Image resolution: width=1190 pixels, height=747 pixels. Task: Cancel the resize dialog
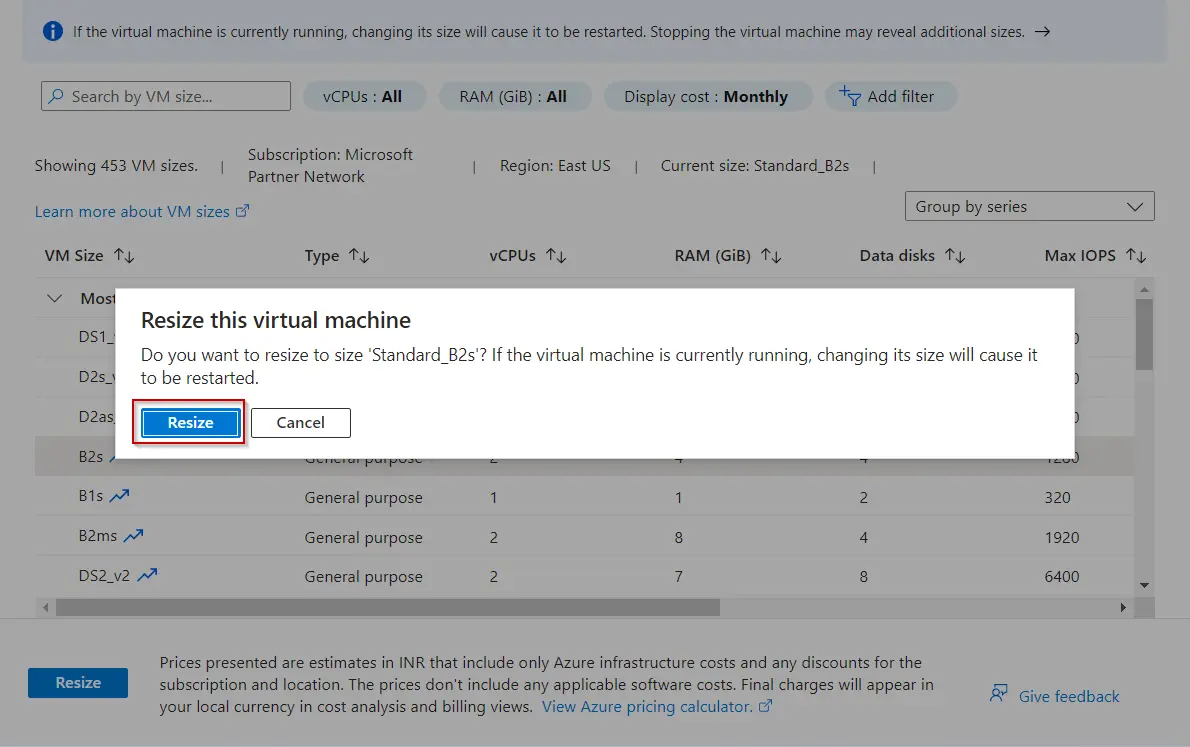tap(300, 423)
